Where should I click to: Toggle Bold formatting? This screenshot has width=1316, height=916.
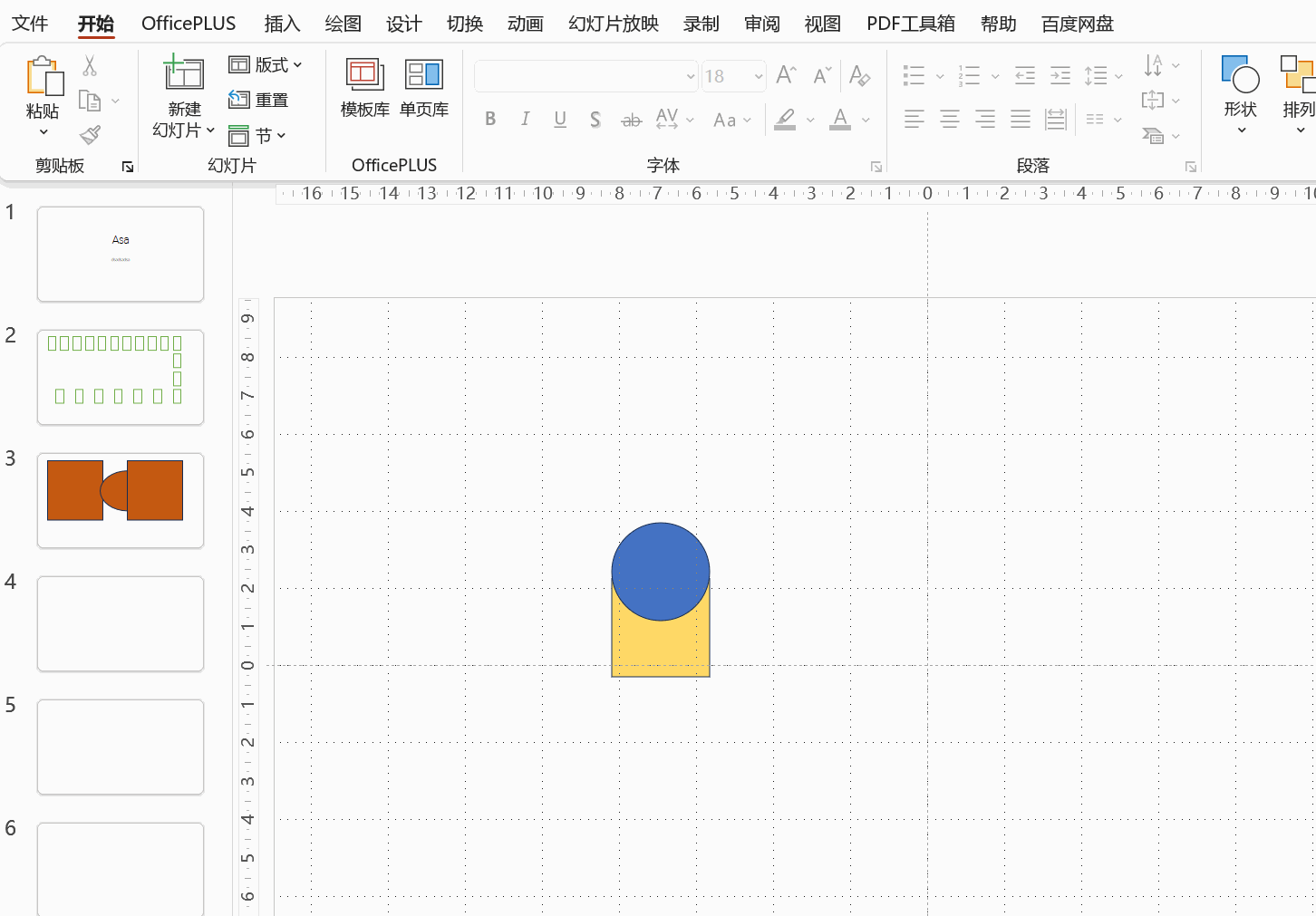pyautogui.click(x=490, y=119)
